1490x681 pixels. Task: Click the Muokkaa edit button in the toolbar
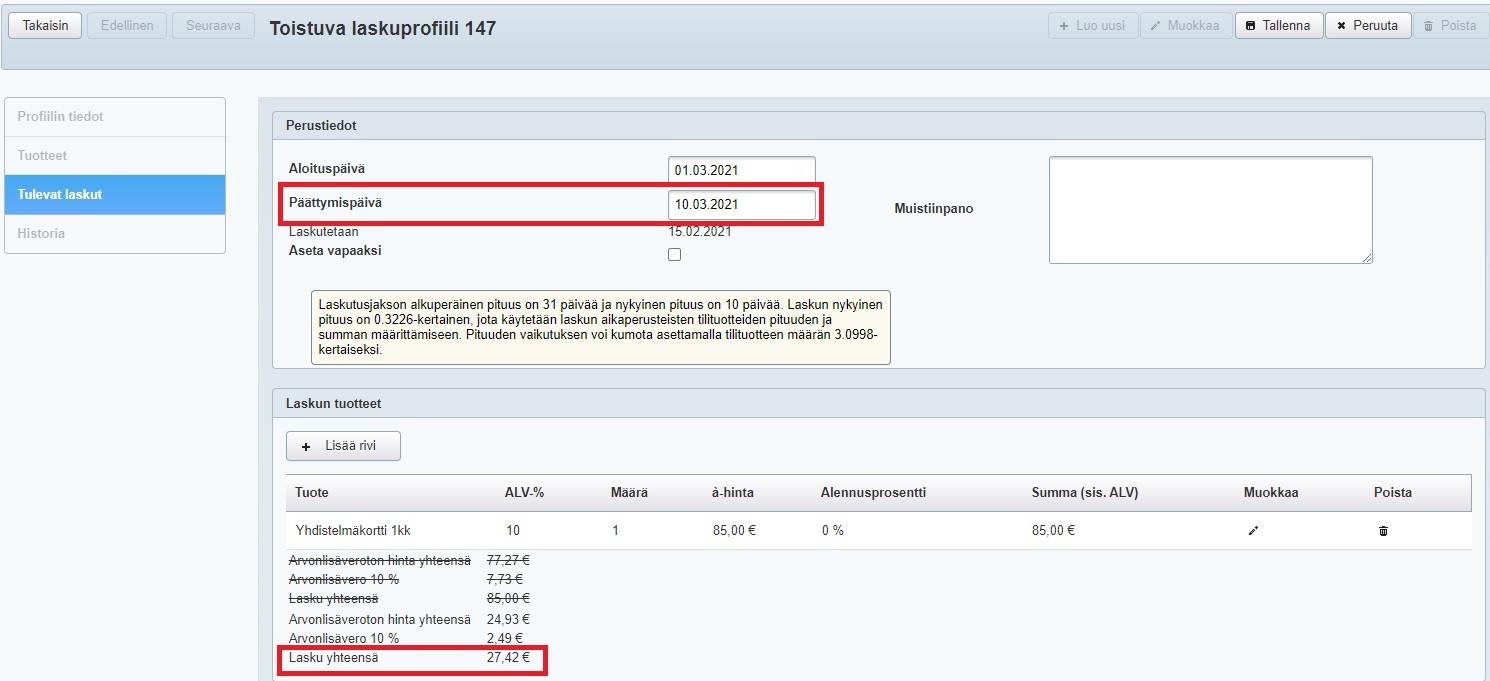coord(1185,26)
